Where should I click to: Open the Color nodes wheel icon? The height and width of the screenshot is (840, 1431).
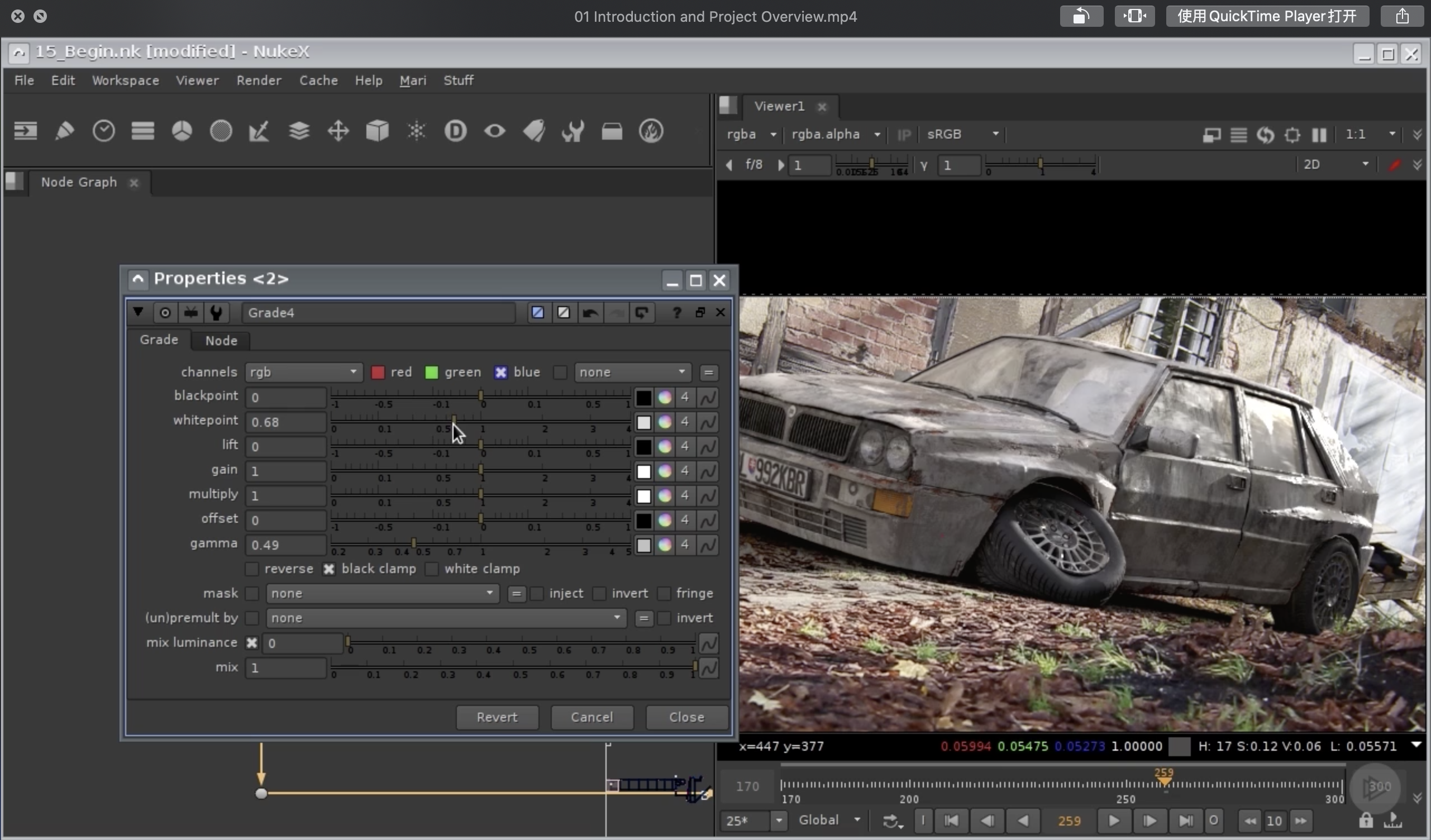tap(182, 131)
